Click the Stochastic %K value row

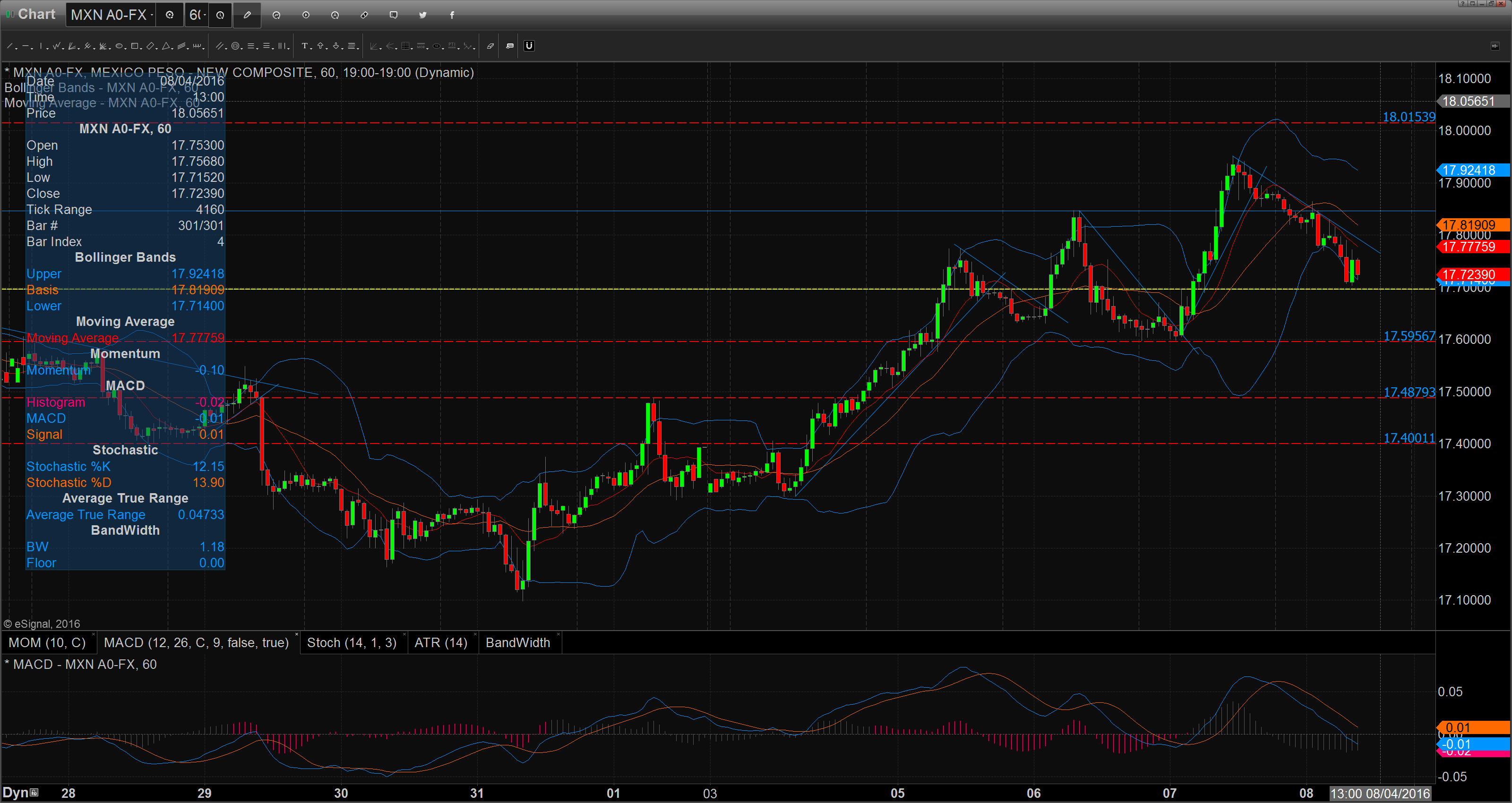[125, 467]
